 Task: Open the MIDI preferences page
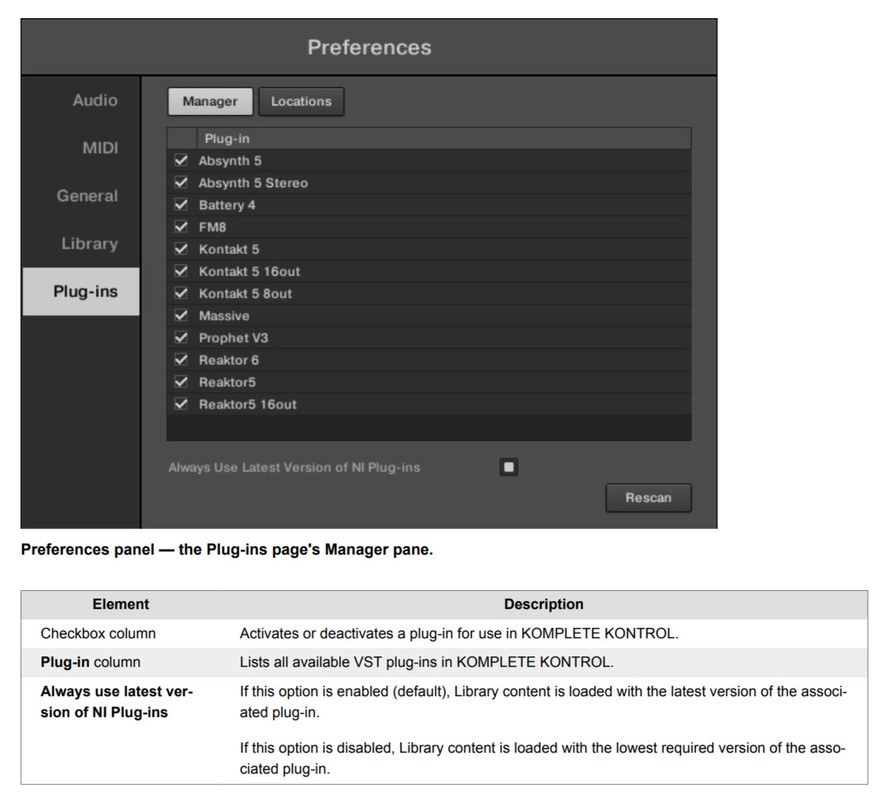pyautogui.click(x=100, y=148)
